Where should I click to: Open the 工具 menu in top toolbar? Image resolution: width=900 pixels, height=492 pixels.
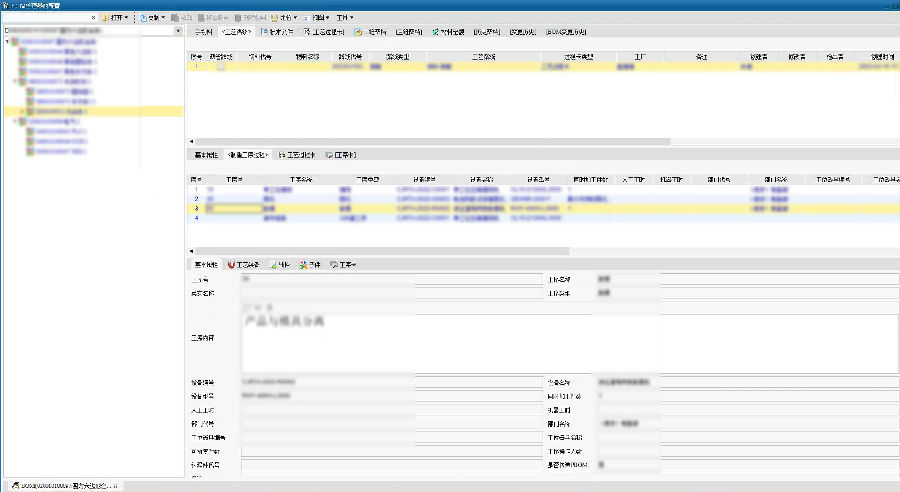344,18
